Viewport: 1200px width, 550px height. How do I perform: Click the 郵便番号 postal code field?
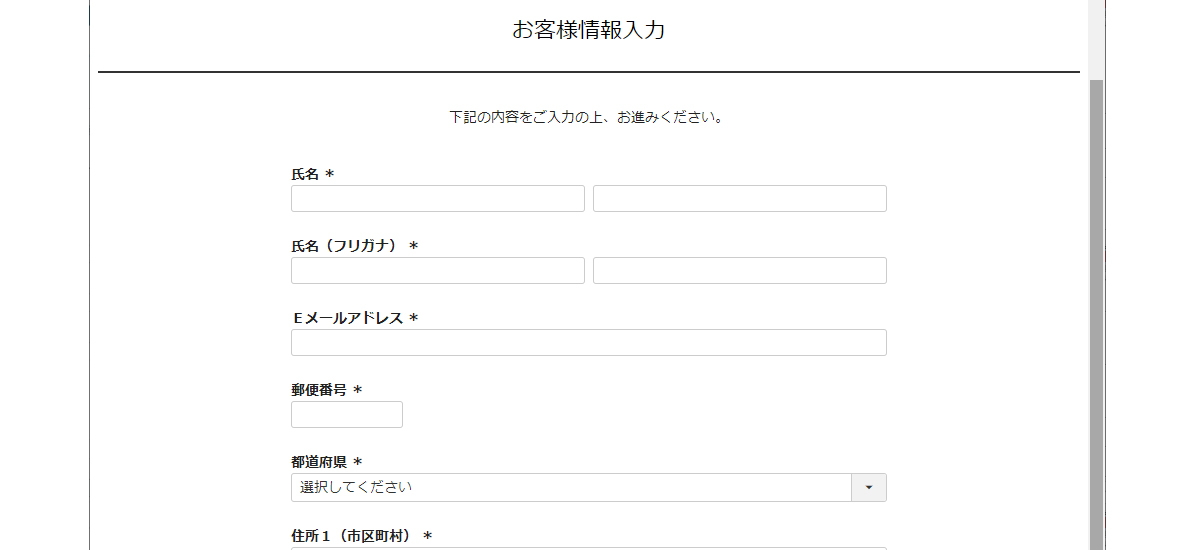click(x=346, y=415)
